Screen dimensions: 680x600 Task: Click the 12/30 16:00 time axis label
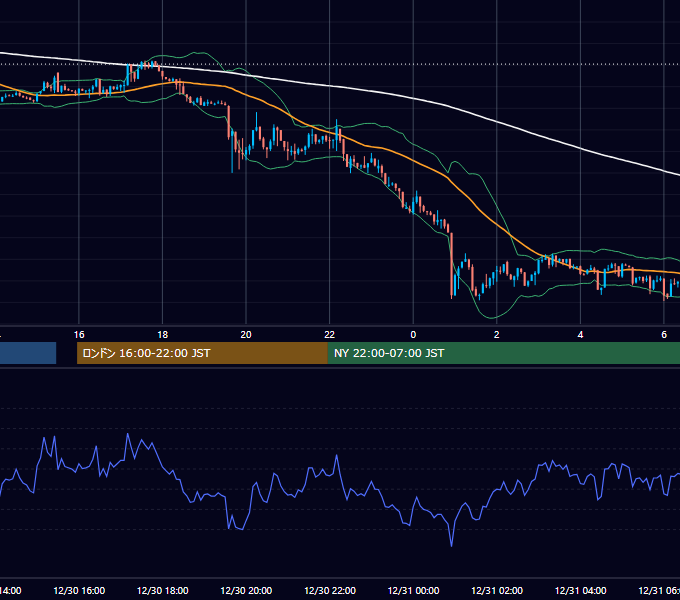coord(79,590)
